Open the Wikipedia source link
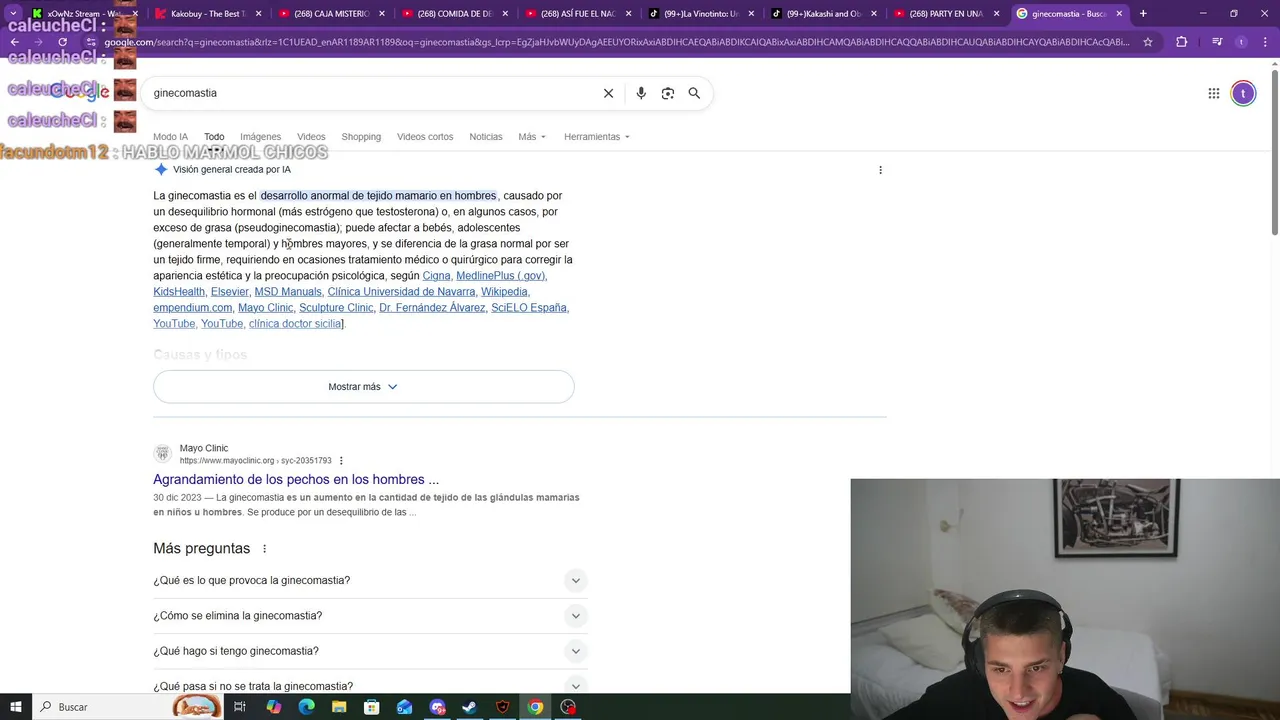The width and height of the screenshot is (1280, 720). pyautogui.click(x=504, y=292)
